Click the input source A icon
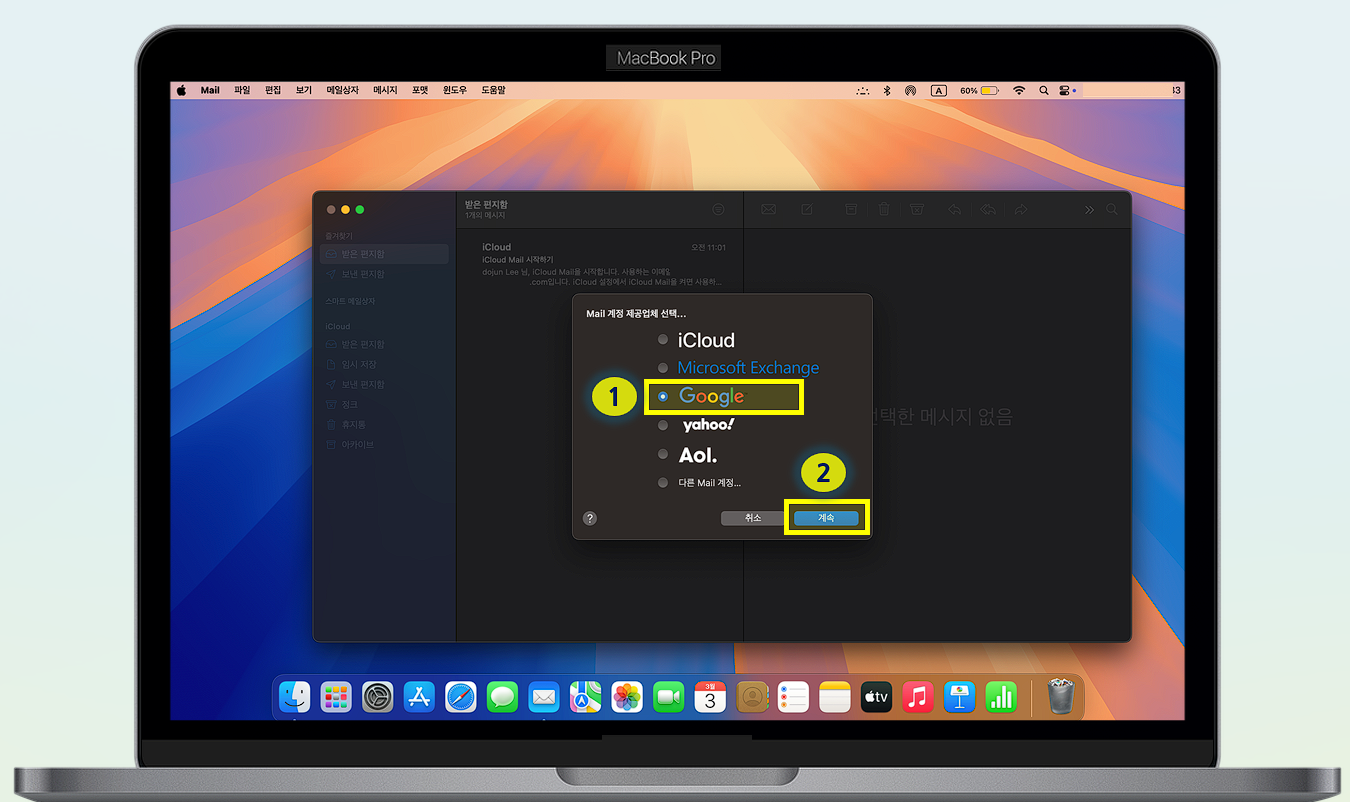 (x=939, y=90)
